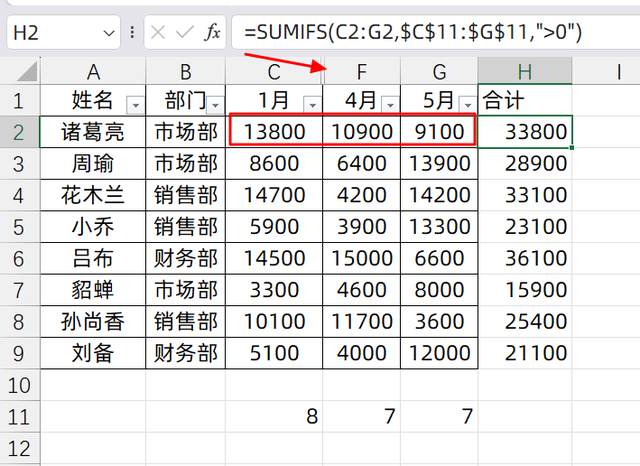640x466 pixels.
Task: Select total cell 15900
Action: (525, 290)
